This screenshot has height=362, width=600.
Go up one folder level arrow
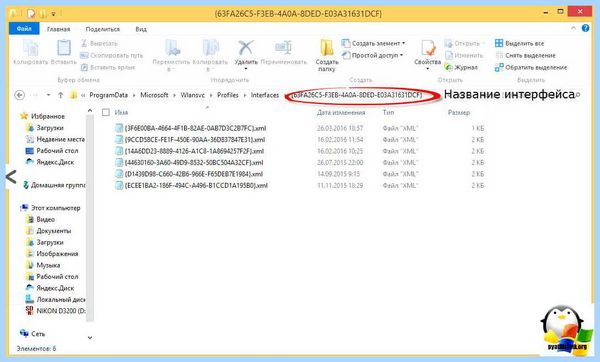click(60, 95)
